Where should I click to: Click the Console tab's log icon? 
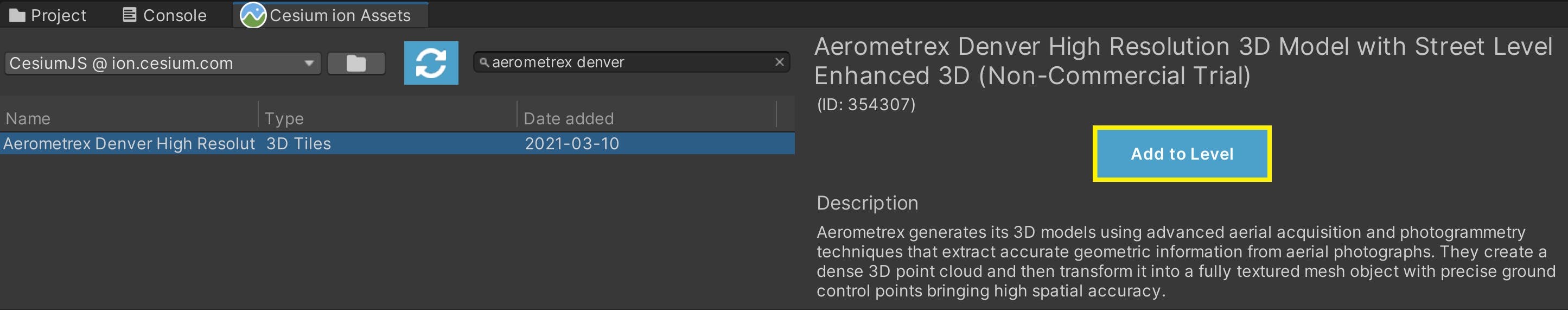[x=130, y=15]
